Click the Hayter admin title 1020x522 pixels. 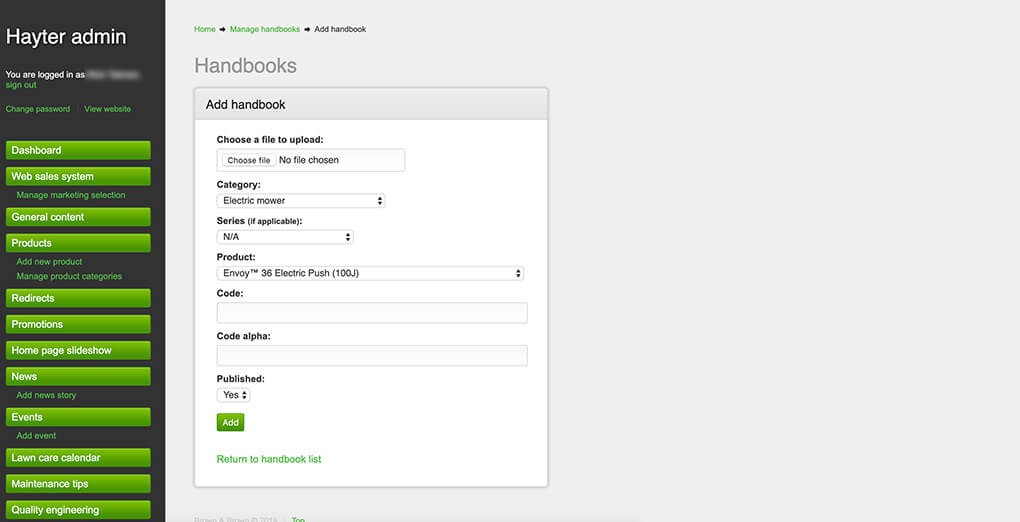pyautogui.click(x=66, y=37)
